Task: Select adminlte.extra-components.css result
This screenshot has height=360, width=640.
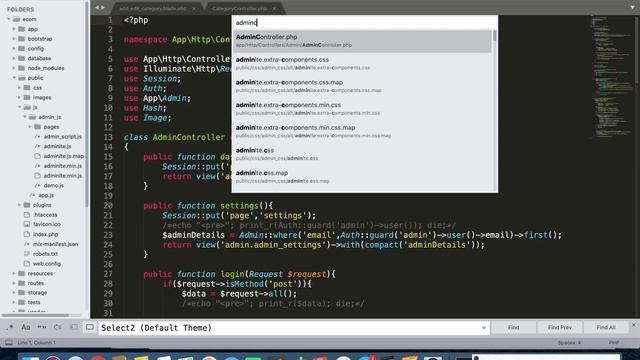Action: (362, 63)
